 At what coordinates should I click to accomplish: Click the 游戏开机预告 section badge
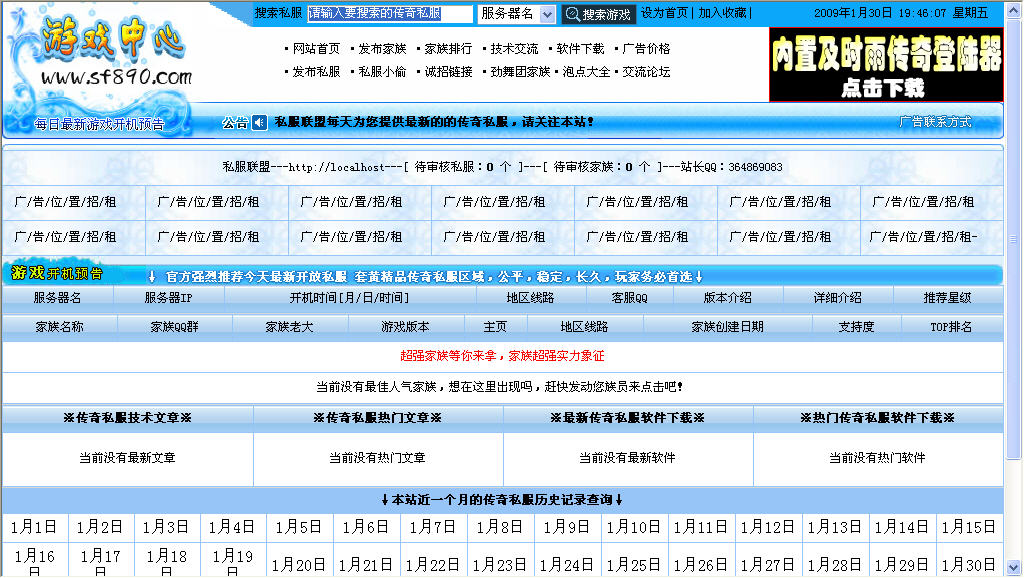click(57, 272)
